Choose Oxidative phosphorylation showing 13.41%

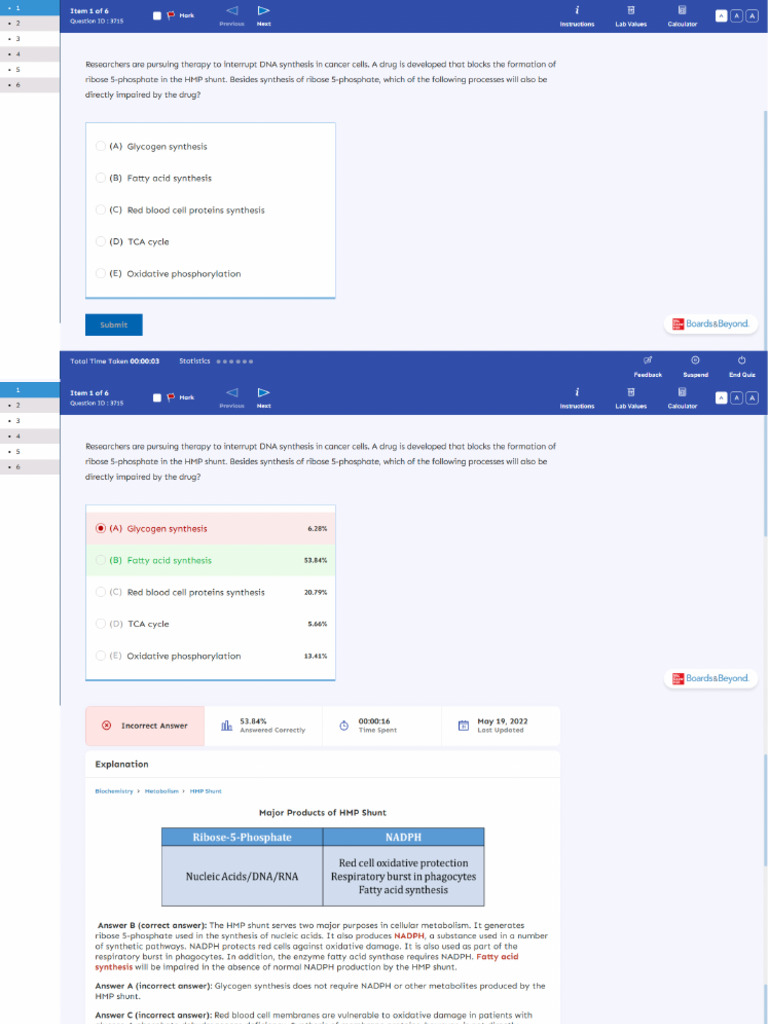[x=210, y=656]
